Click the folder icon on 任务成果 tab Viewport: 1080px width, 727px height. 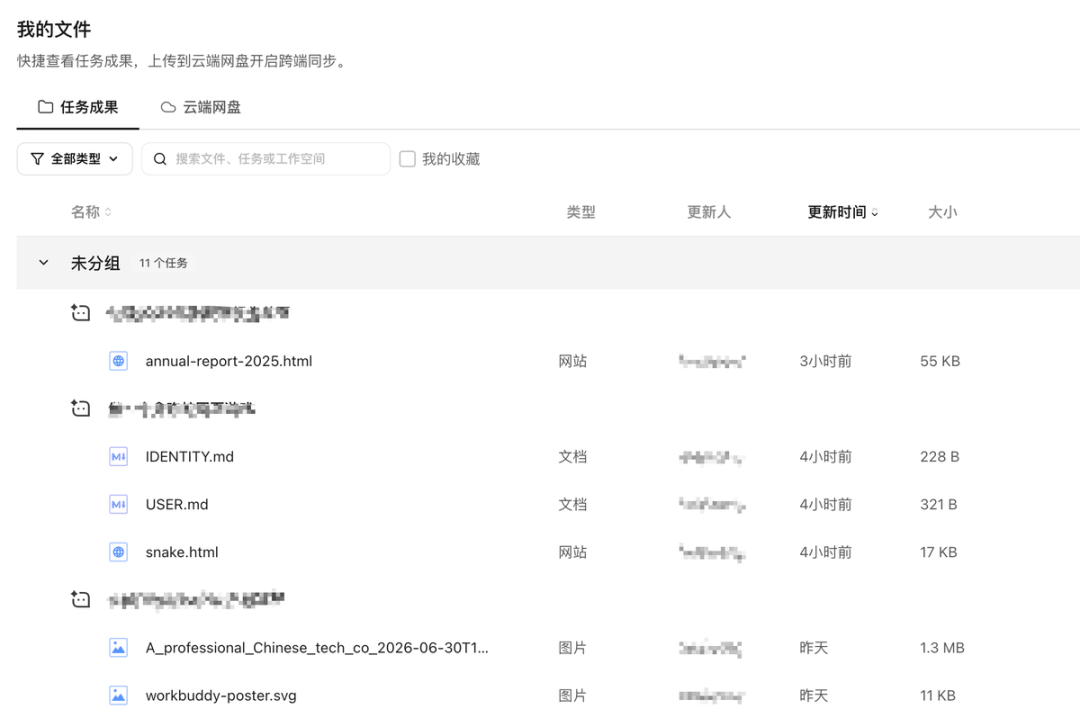45,107
